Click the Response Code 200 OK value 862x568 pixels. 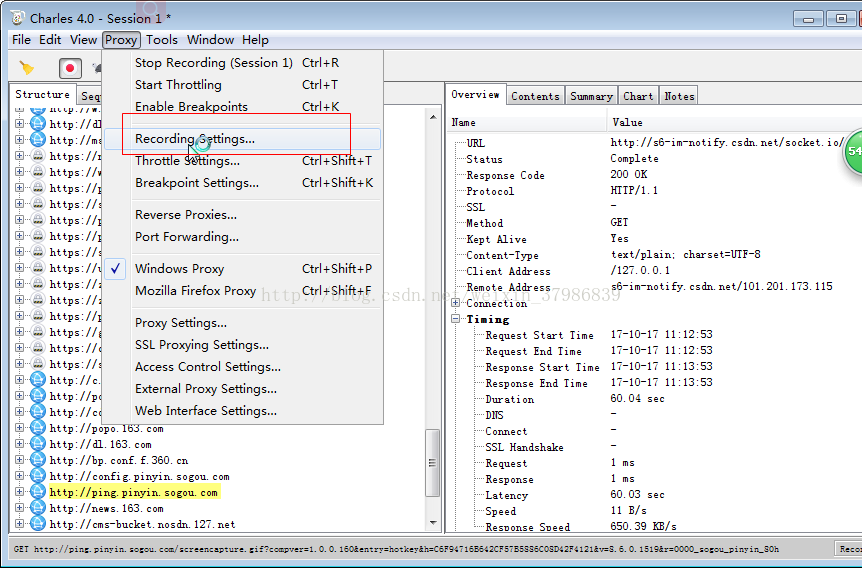coord(629,174)
